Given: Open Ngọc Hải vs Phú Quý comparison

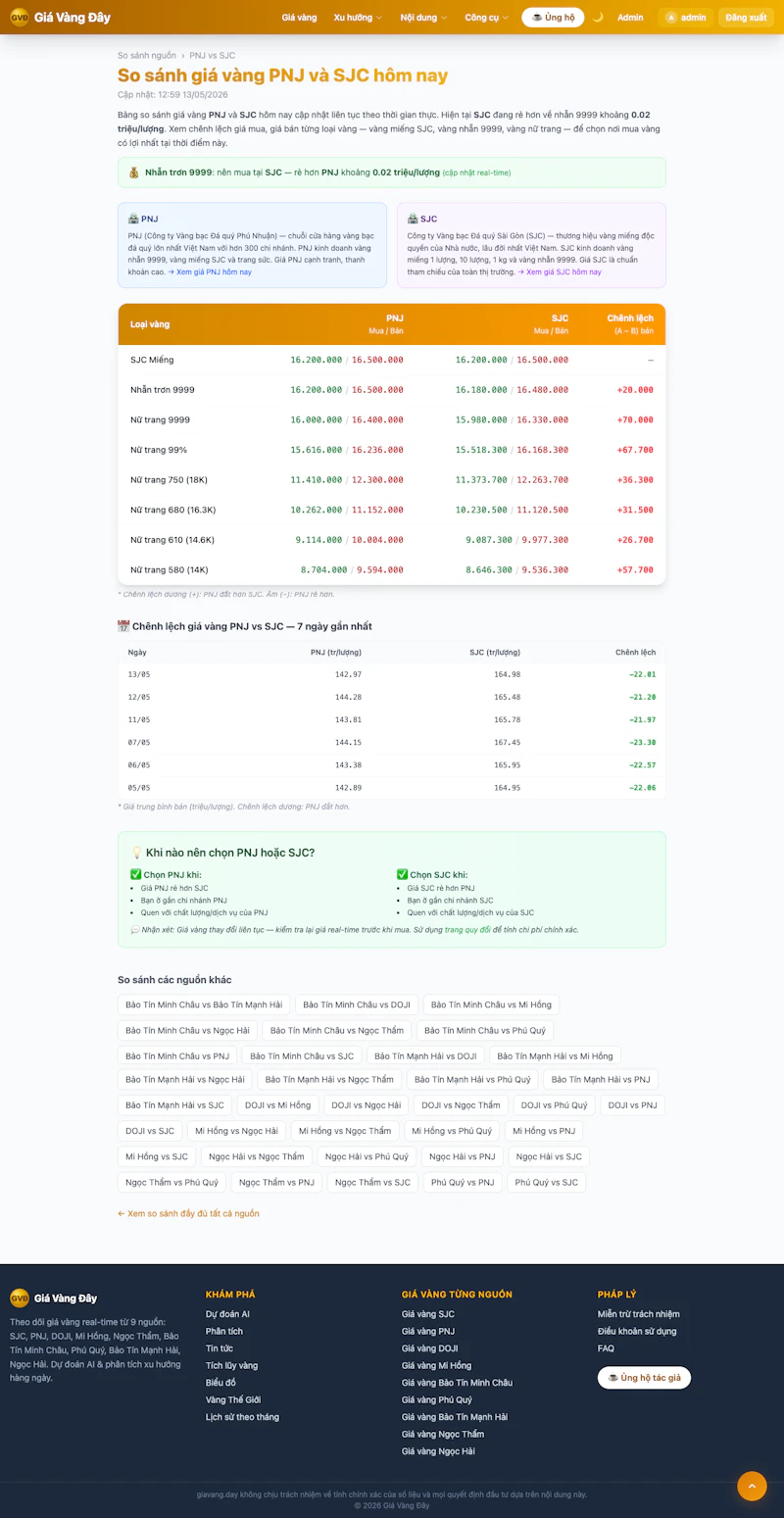Looking at the screenshot, I should pos(367,1156).
